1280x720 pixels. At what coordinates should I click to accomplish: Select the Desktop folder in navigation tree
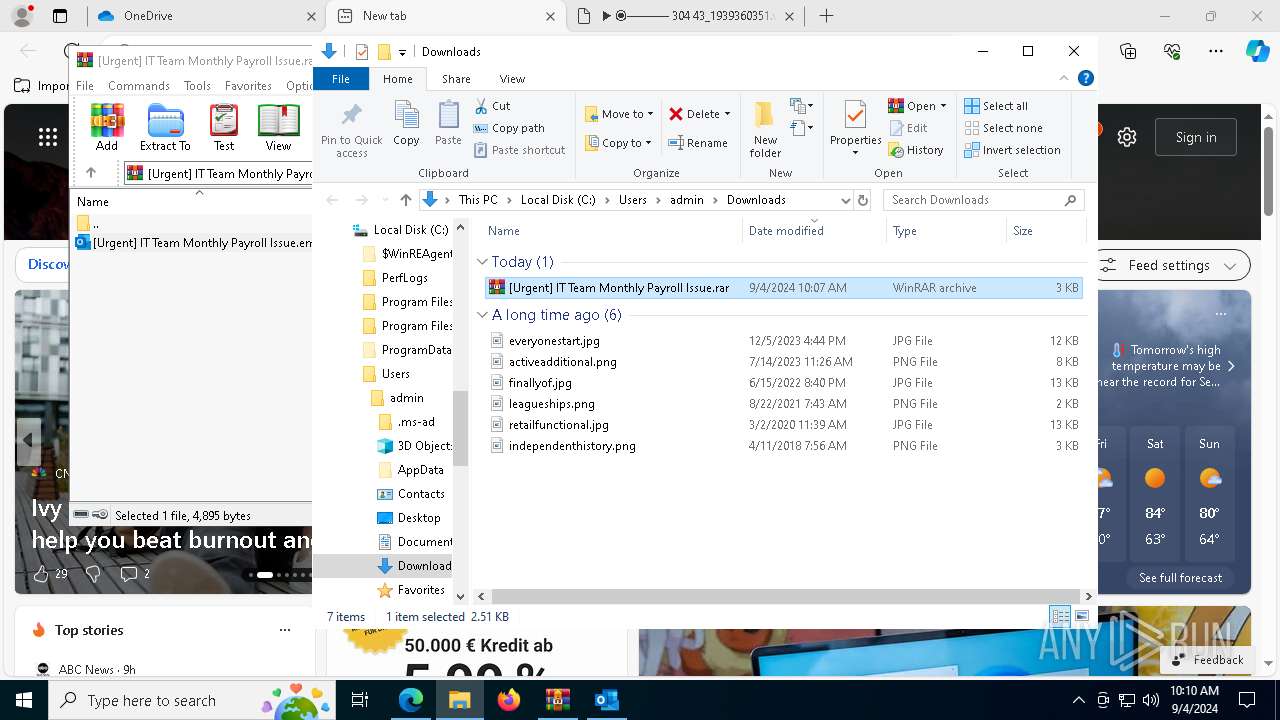[418, 518]
